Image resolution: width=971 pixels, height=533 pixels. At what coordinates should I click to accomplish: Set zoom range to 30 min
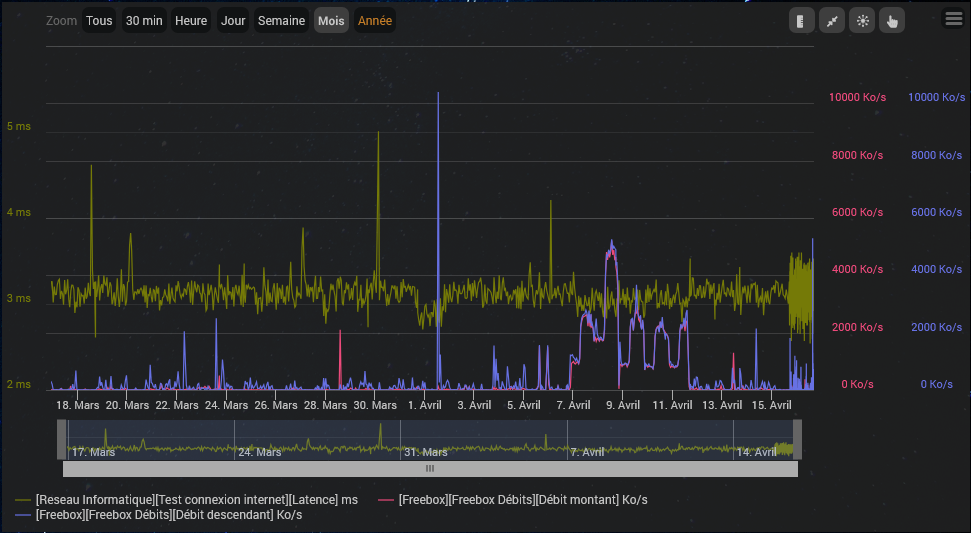144,20
